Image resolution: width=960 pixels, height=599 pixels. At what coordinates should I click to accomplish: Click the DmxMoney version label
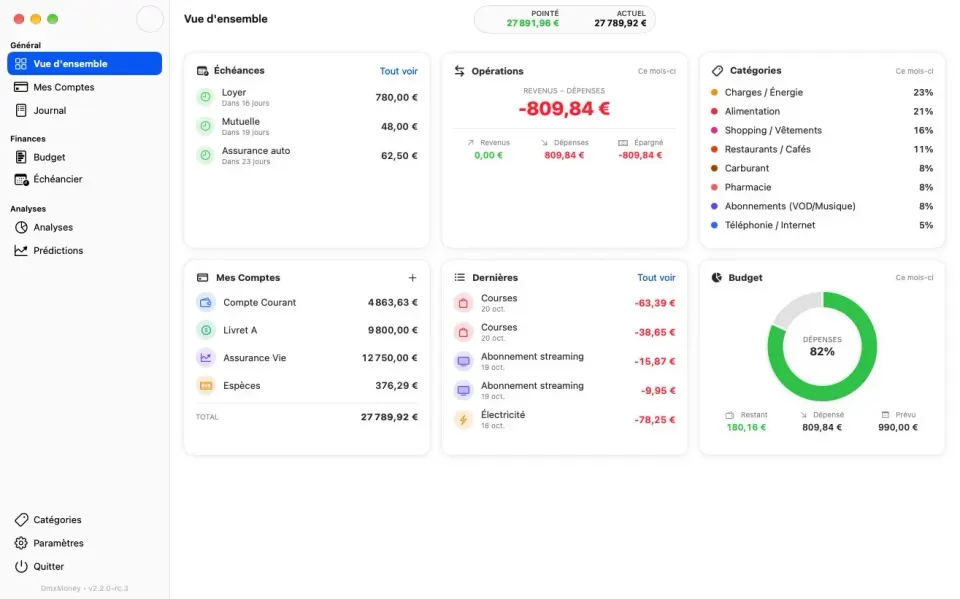(84, 588)
